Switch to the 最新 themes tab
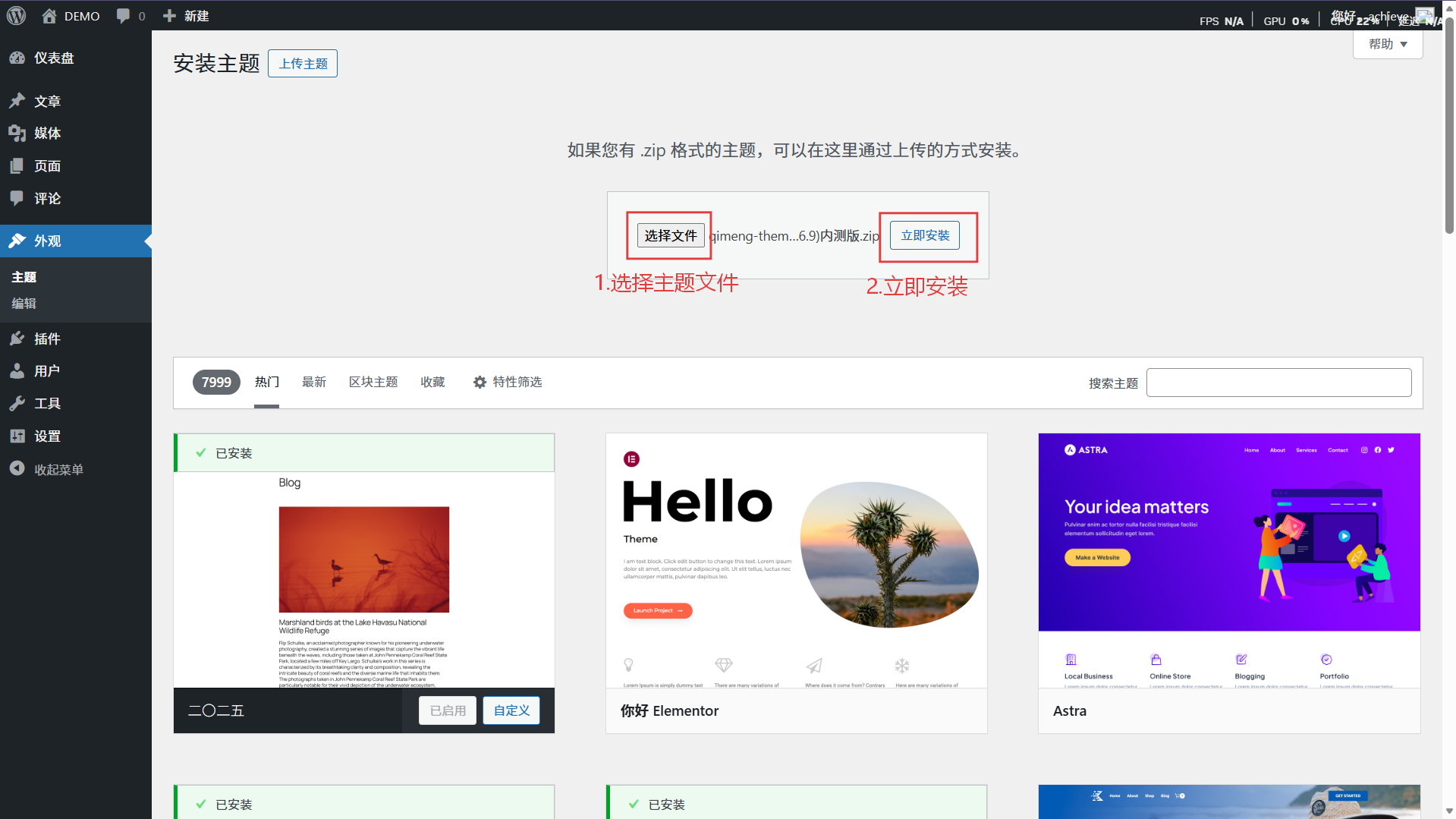The height and width of the screenshot is (819, 1456). 314,382
